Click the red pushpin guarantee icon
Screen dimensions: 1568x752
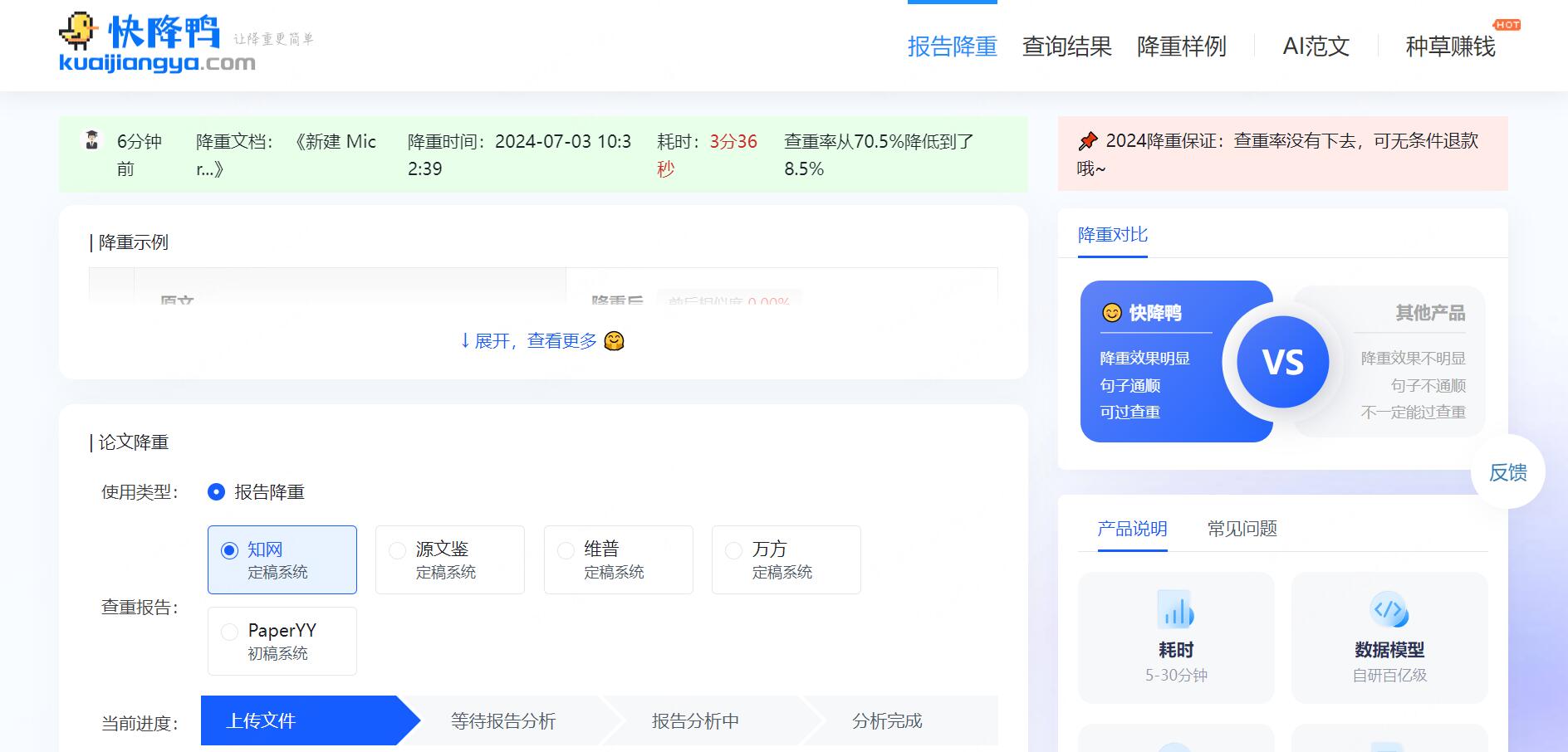point(1087,141)
